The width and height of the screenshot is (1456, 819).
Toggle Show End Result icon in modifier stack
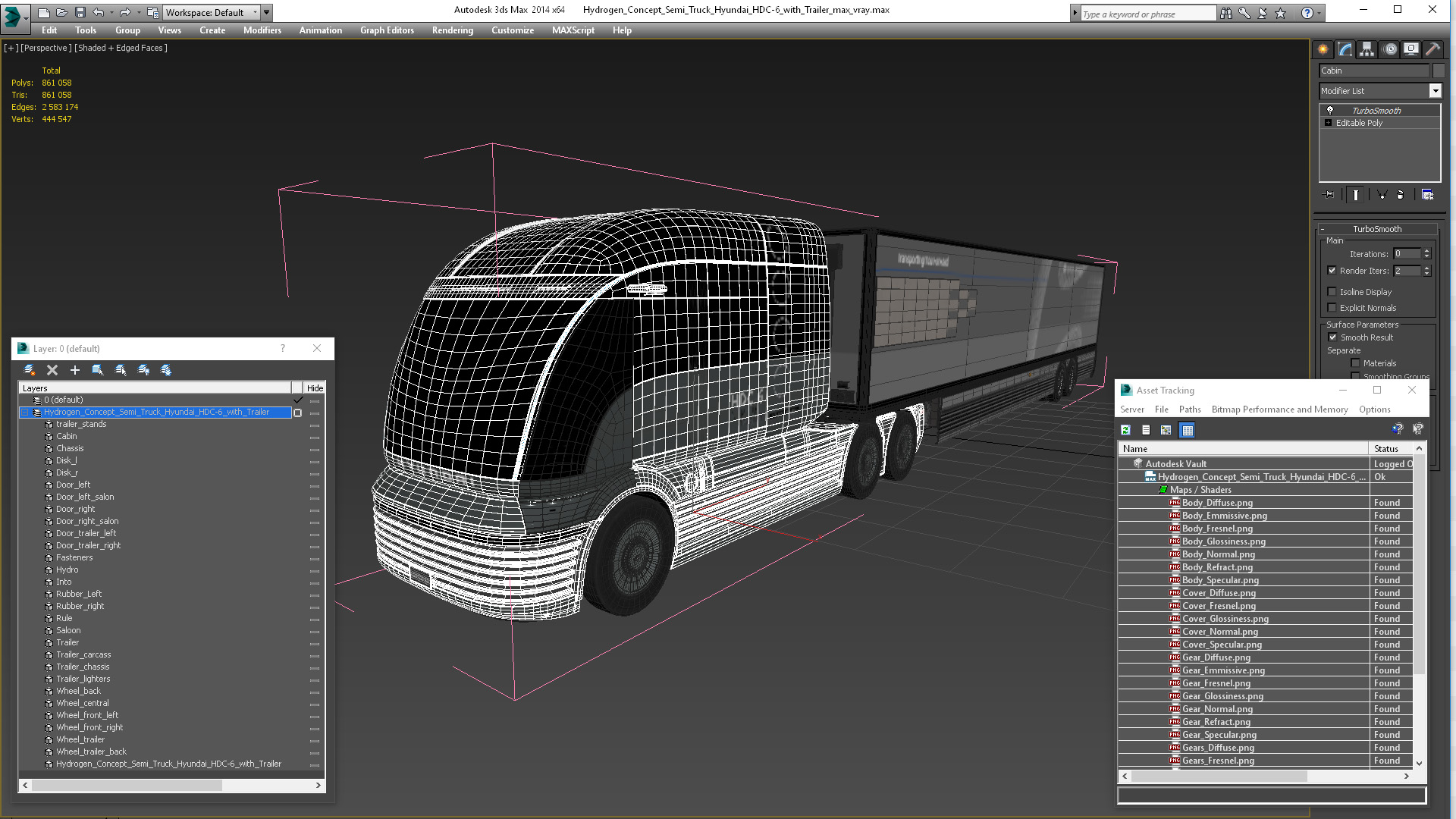click(x=1356, y=195)
